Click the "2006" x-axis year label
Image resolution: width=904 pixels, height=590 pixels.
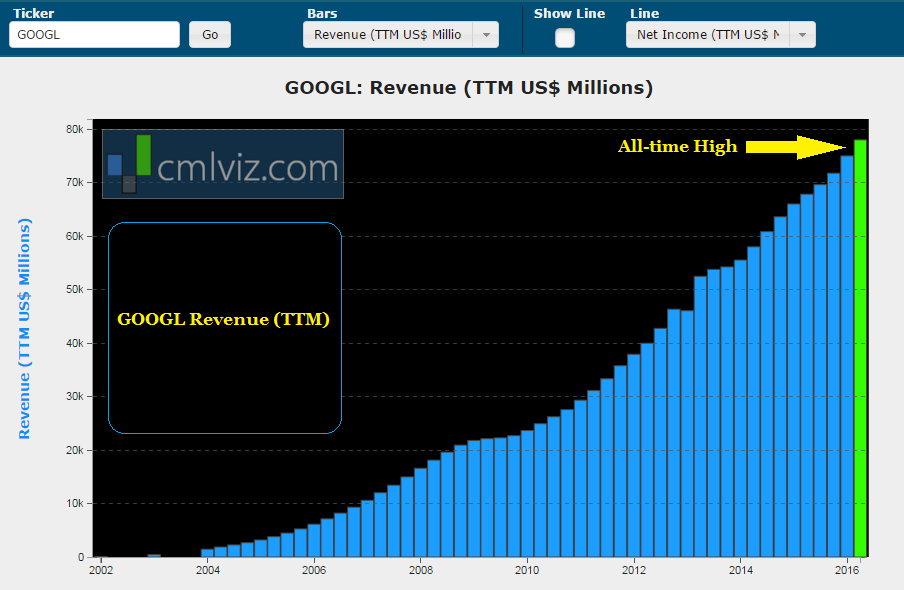(314, 570)
